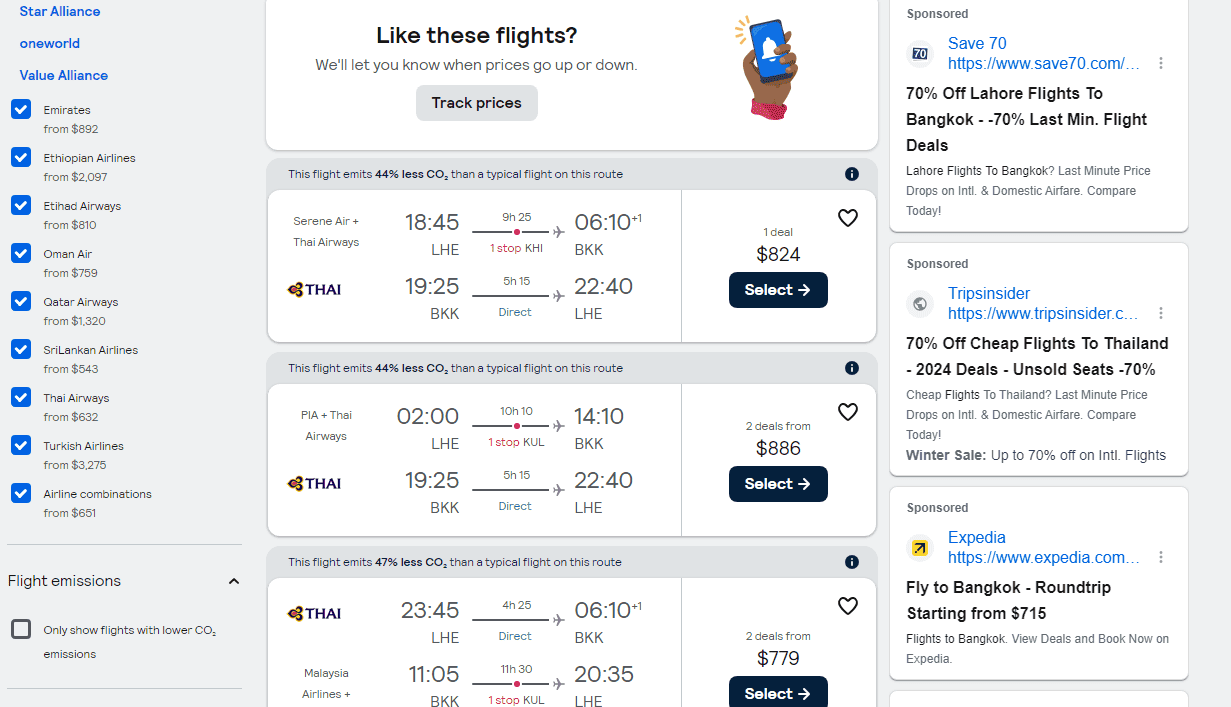Uncheck the Emirates airline filter
This screenshot has width=1231, height=707.
point(21,109)
